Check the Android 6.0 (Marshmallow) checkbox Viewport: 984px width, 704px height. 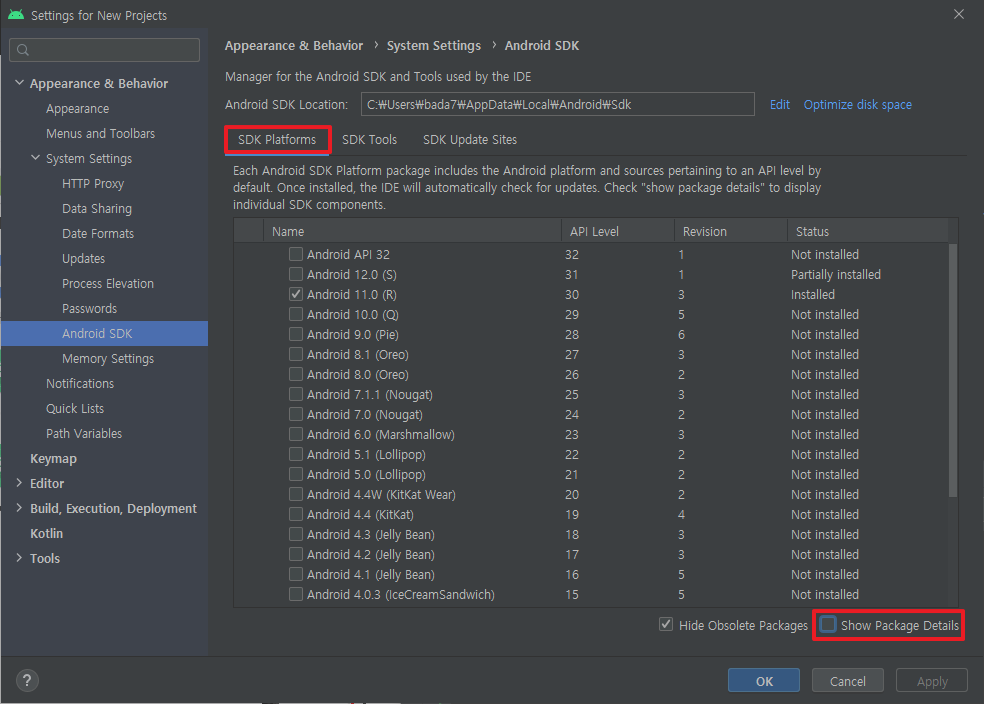point(296,434)
